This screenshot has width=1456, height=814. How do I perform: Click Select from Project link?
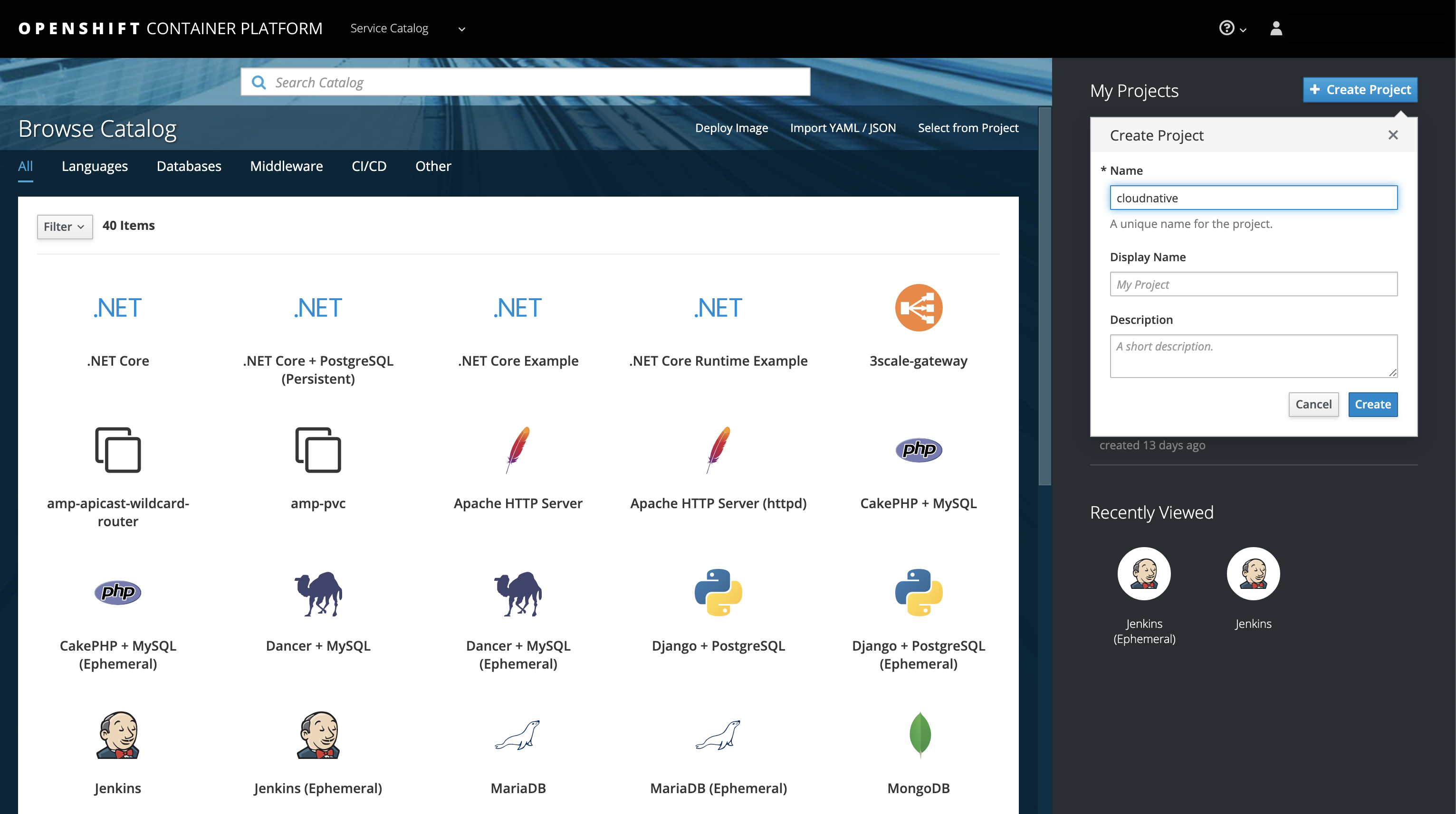click(967, 128)
